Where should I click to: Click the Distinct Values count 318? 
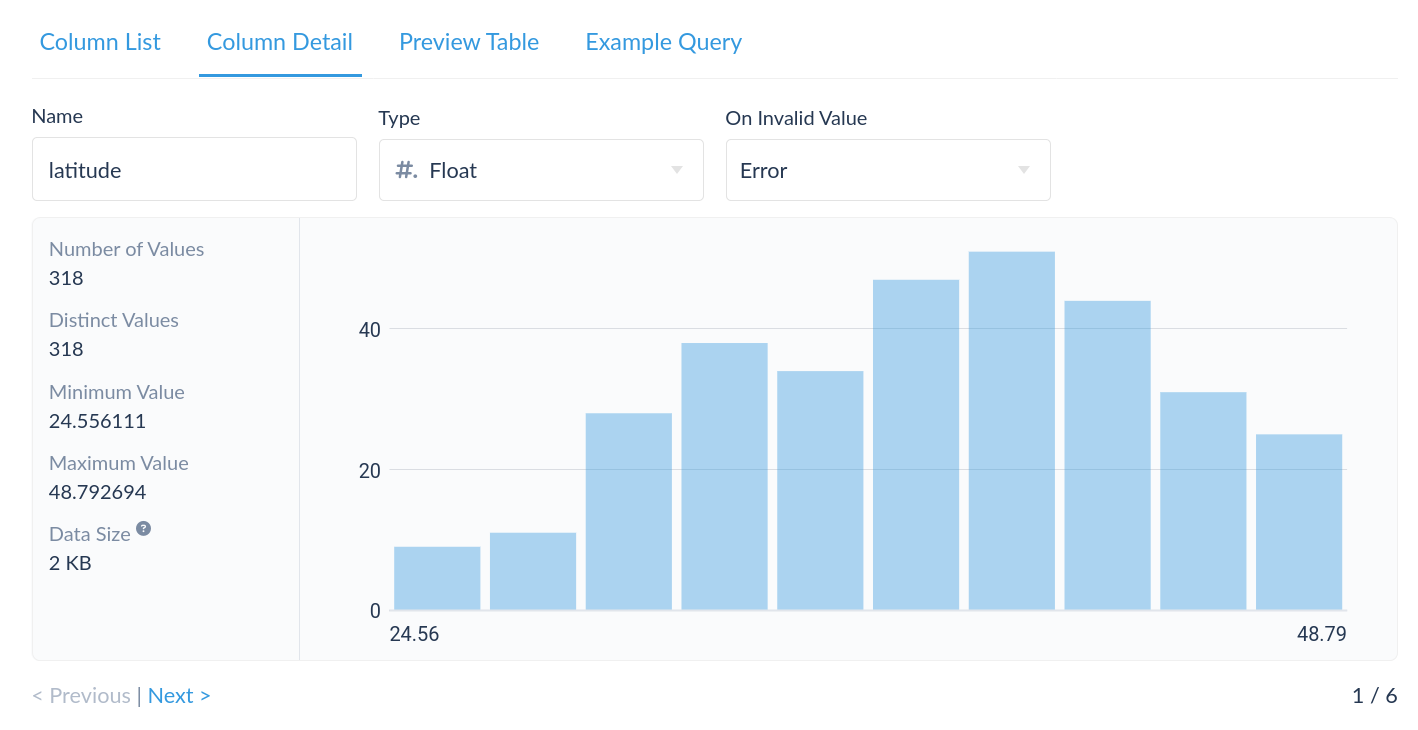point(66,349)
